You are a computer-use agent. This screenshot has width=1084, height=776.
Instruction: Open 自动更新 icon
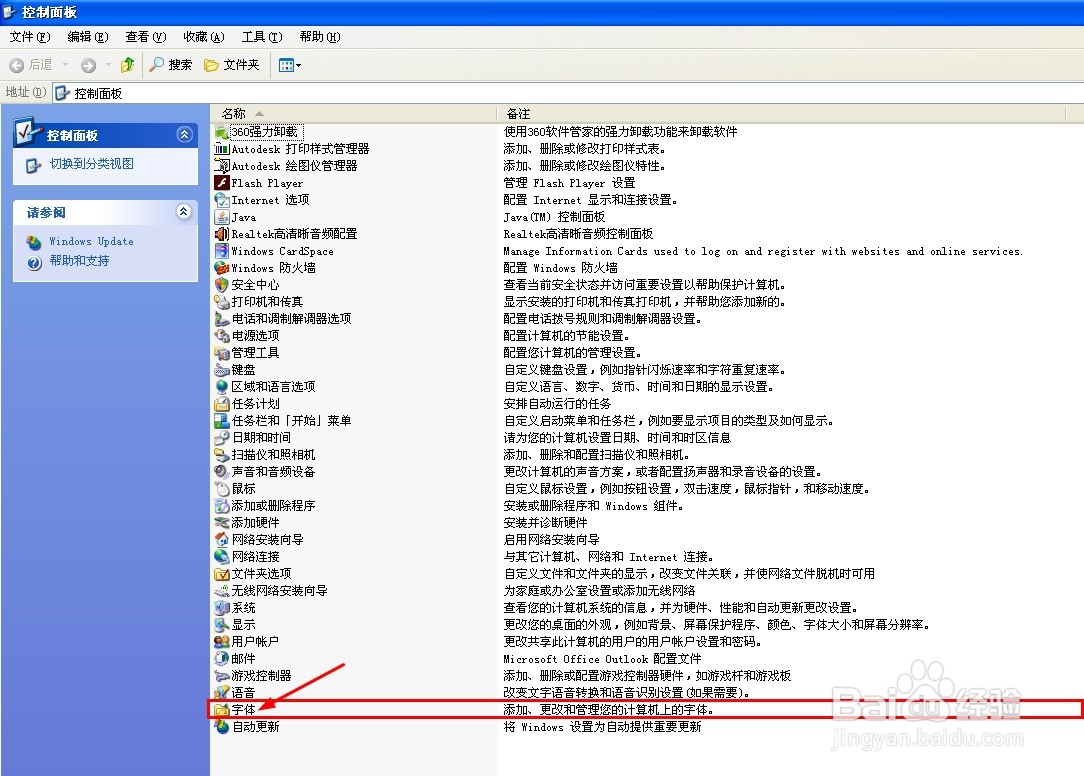221,727
